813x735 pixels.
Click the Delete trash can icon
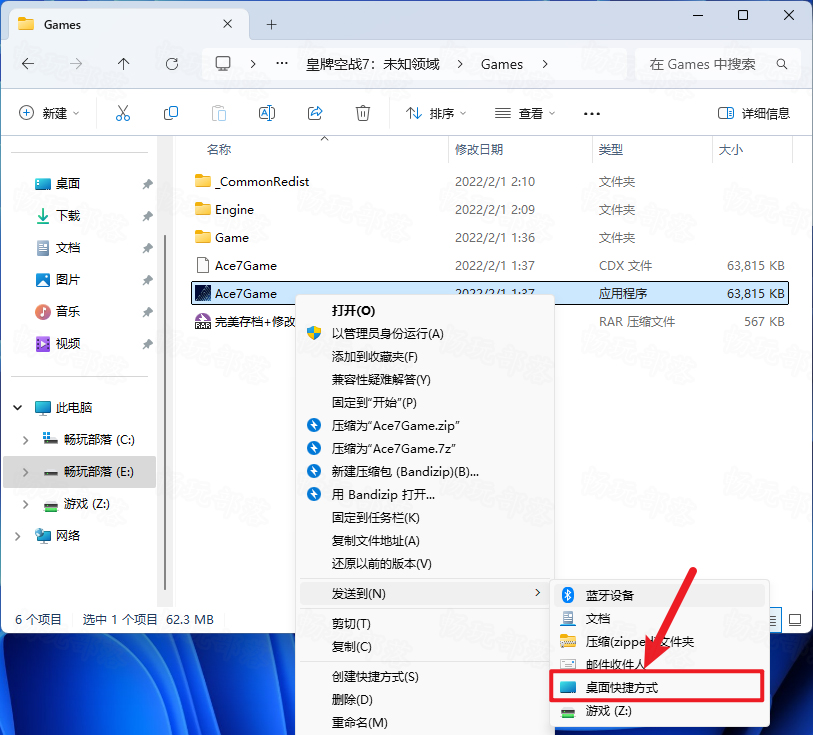(362, 113)
